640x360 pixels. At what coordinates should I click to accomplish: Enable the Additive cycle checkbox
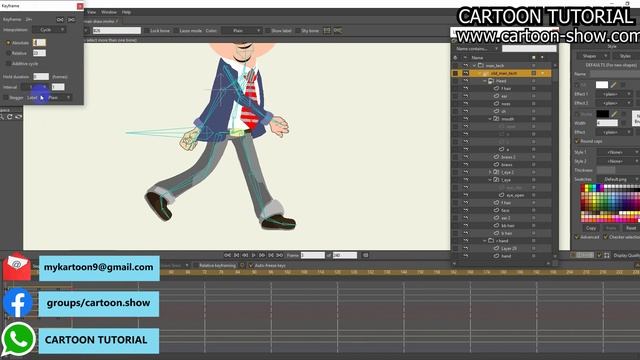(x=8, y=64)
